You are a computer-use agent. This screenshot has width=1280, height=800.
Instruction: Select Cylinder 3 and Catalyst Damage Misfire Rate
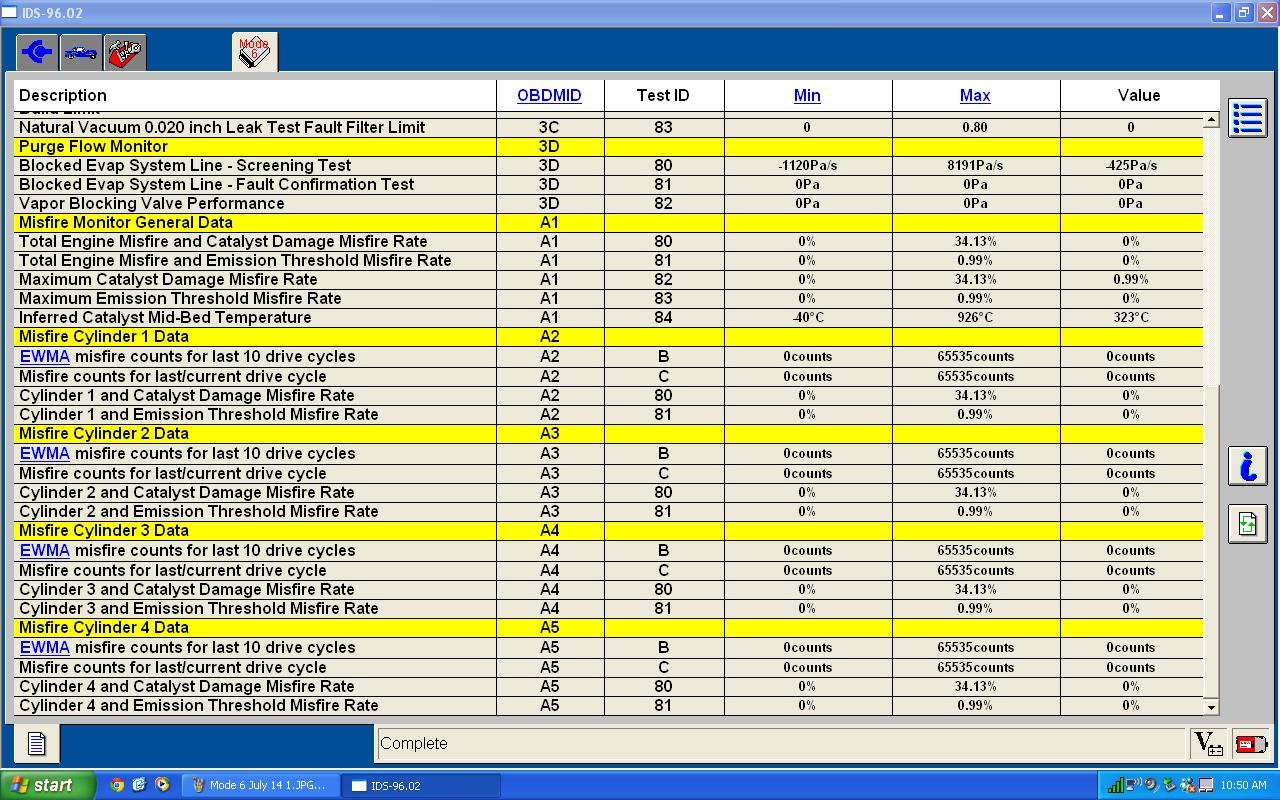coord(608,589)
